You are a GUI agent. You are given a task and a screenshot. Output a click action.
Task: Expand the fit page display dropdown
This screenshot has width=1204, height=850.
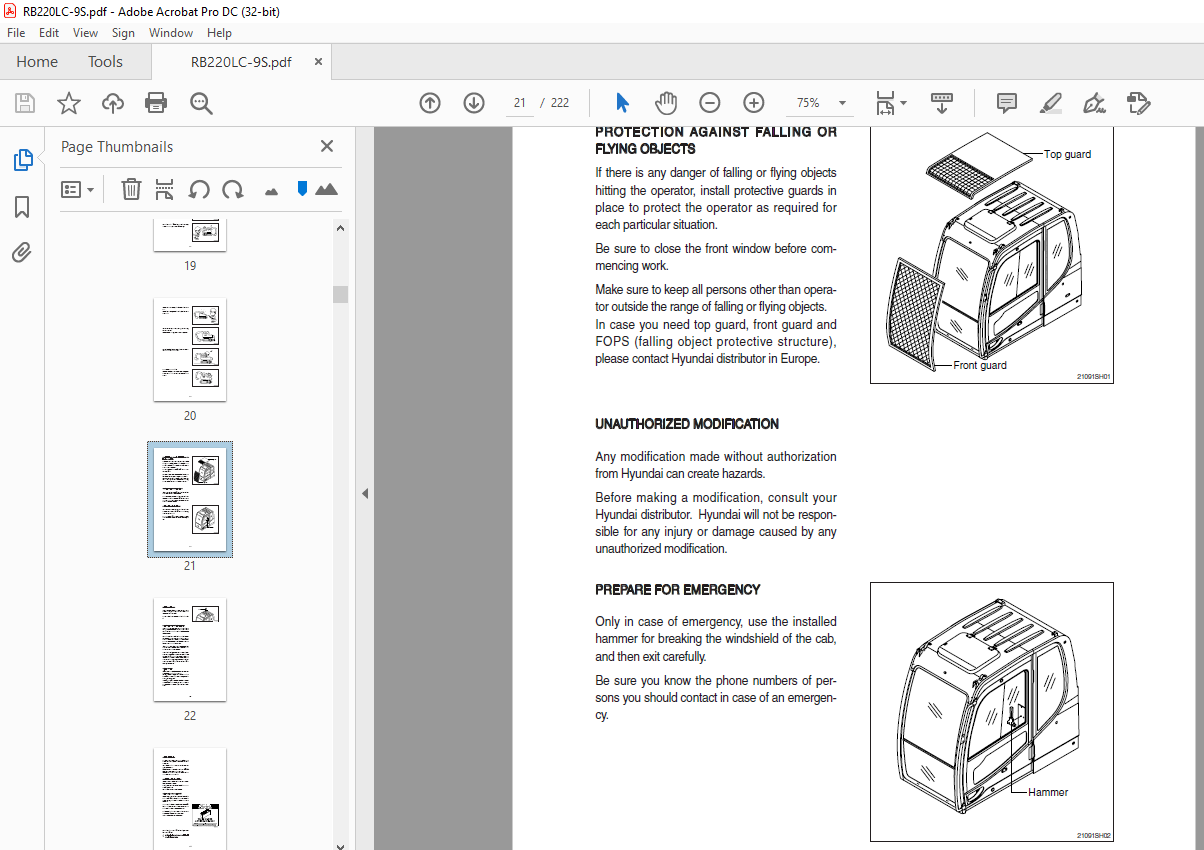pyautogui.click(x=903, y=103)
